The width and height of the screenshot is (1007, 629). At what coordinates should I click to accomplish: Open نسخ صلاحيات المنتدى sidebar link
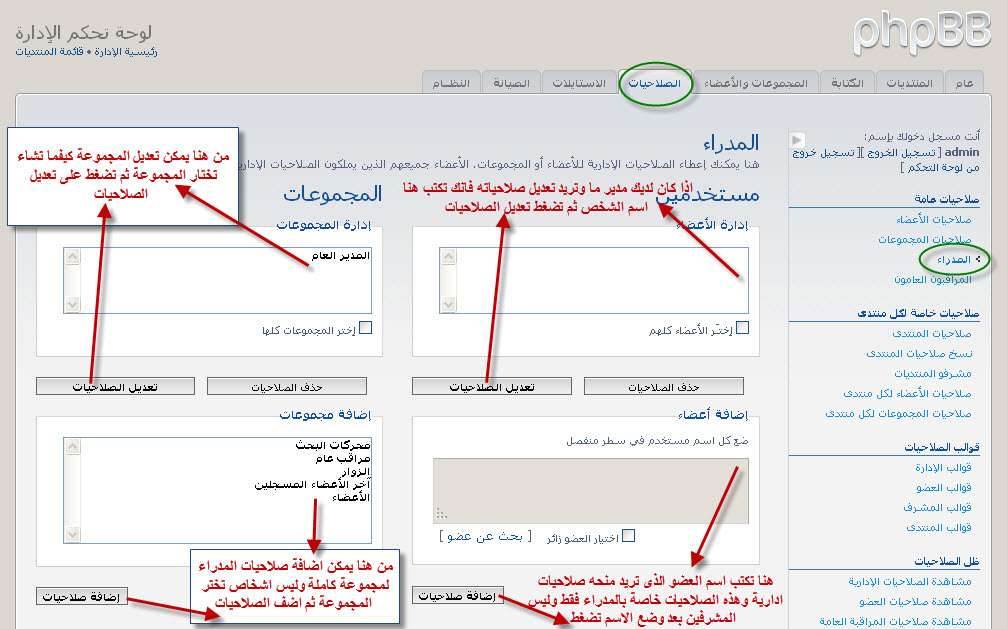[x=919, y=353]
